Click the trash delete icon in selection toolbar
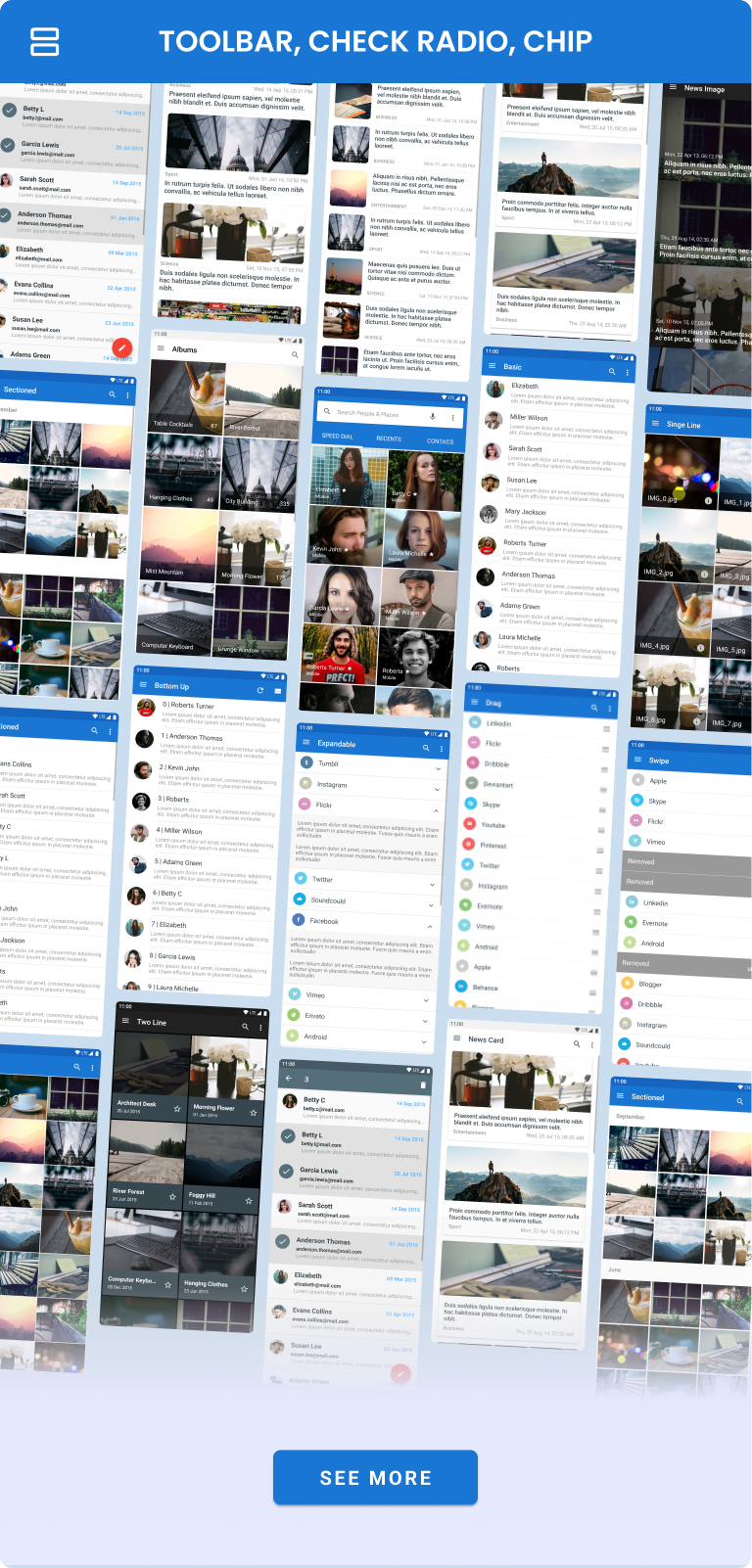752x1568 pixels. point(423,1084)
